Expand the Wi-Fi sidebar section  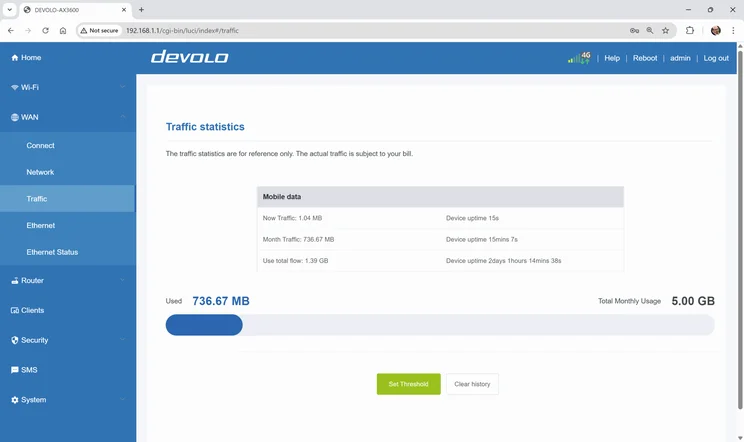click(x=123, y=87)
